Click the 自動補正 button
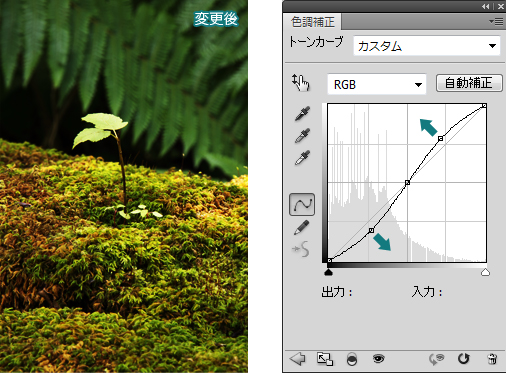Image resolution: width=508 pixels, height=373 pixels. click(469, 83)
